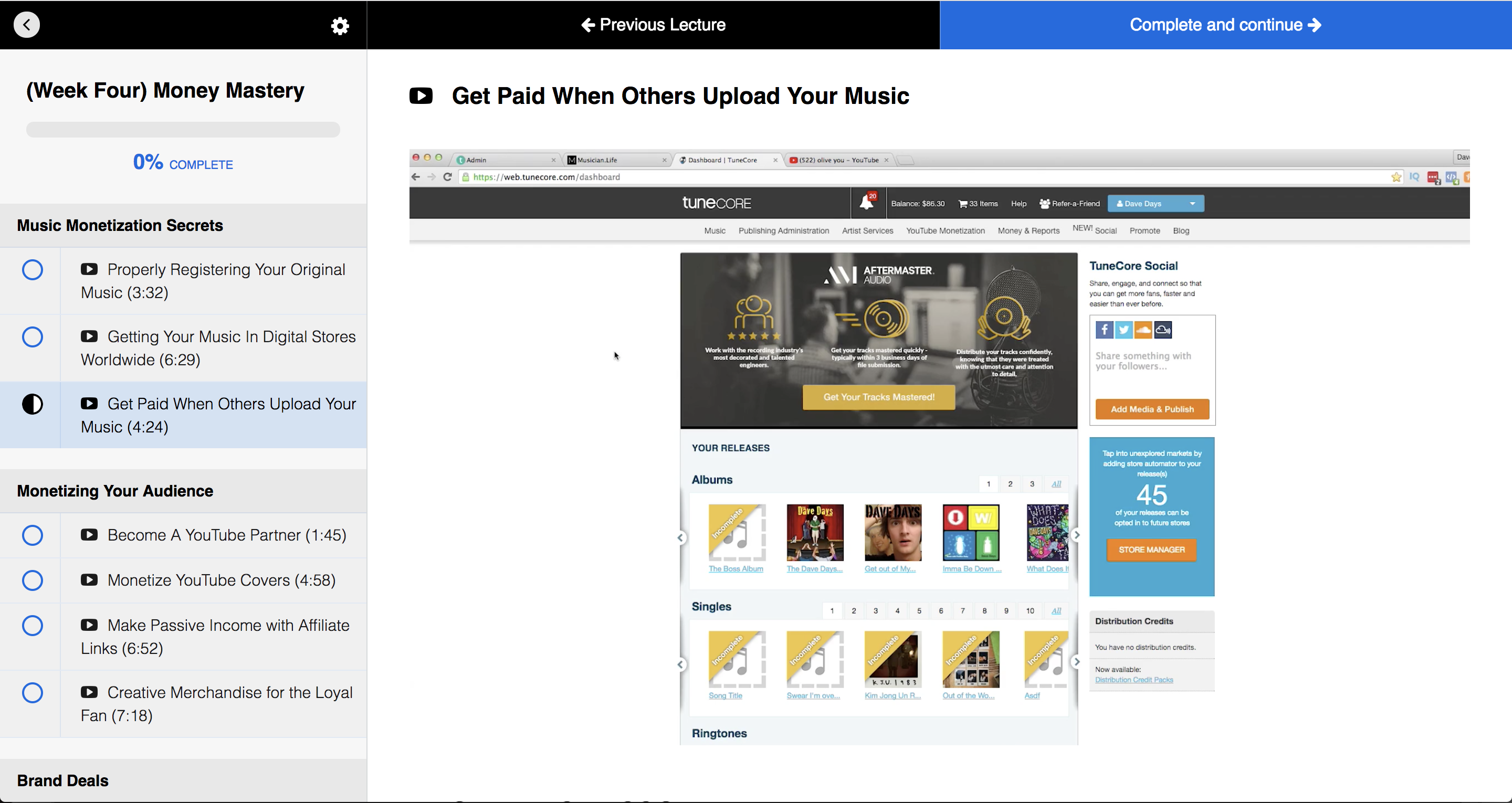
Task: Show All singles
Action: [1056, 610]
